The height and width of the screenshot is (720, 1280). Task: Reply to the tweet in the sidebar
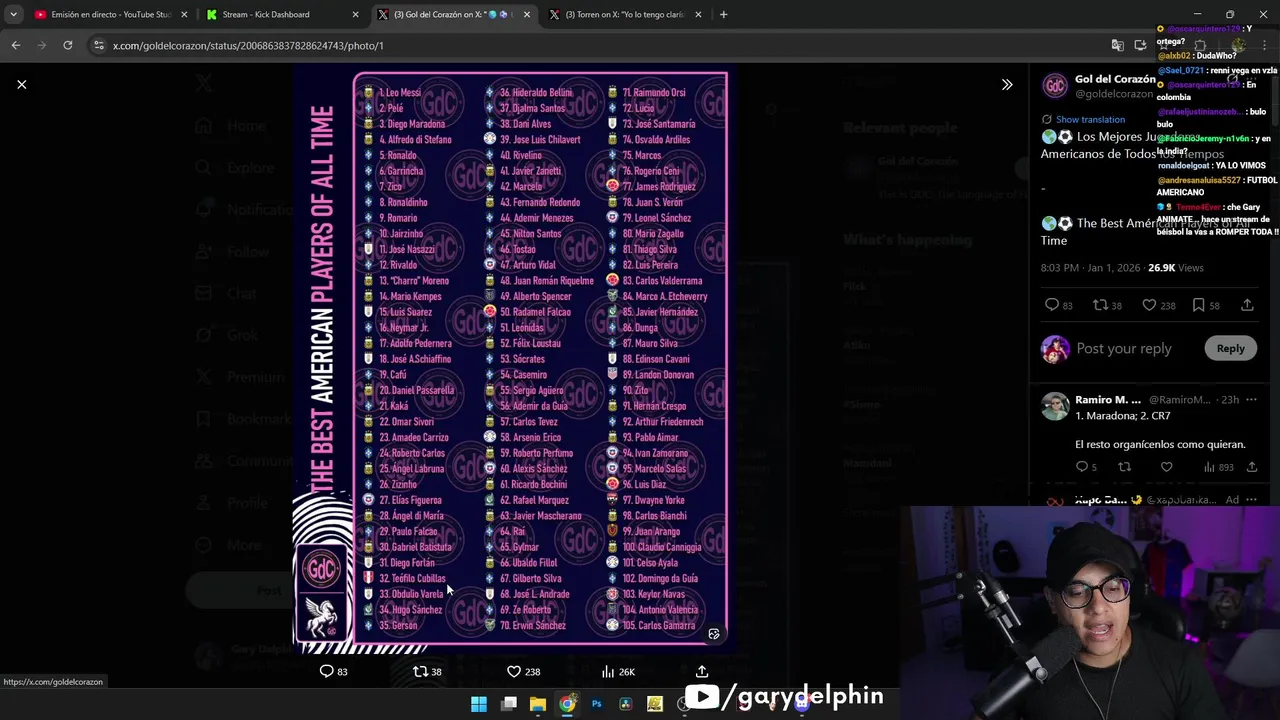[x=1051, y=305]
